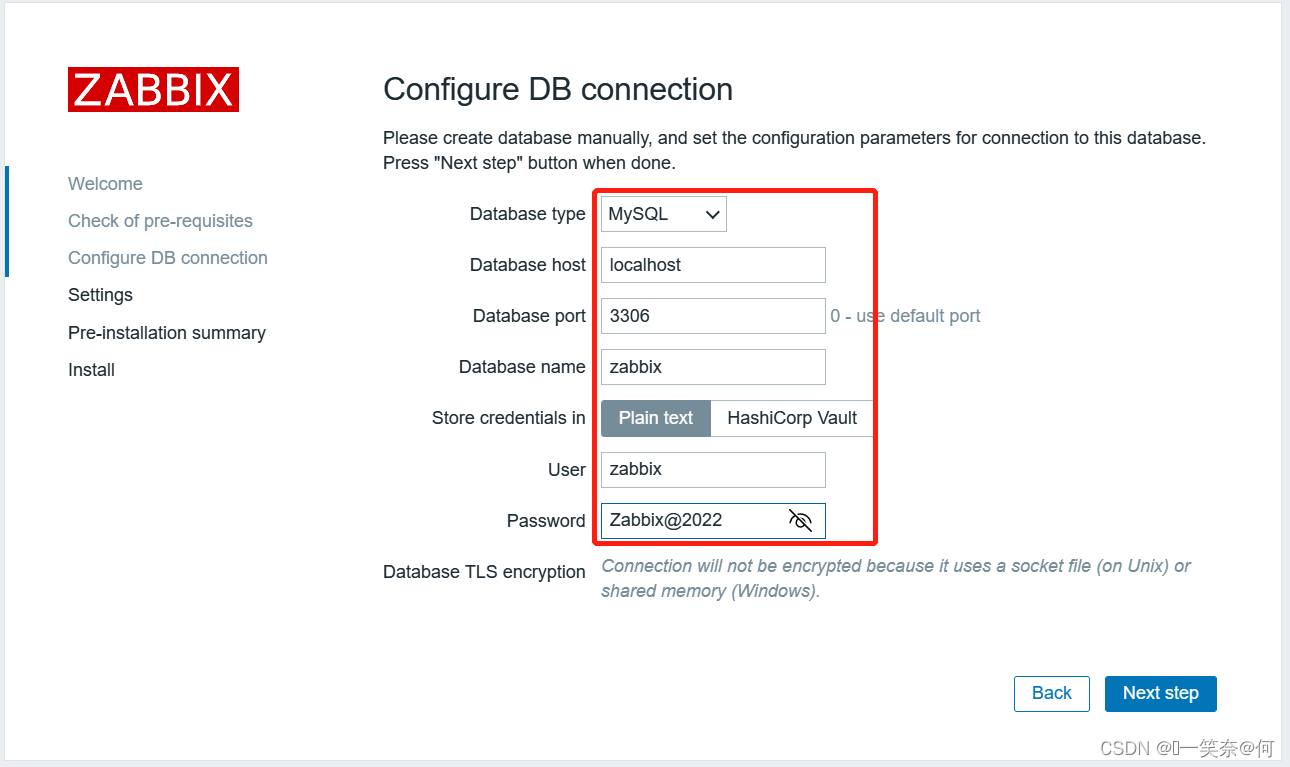Select Pre-installation summary step
Viewport: 1290px width, 767px height.
[167, 333]
